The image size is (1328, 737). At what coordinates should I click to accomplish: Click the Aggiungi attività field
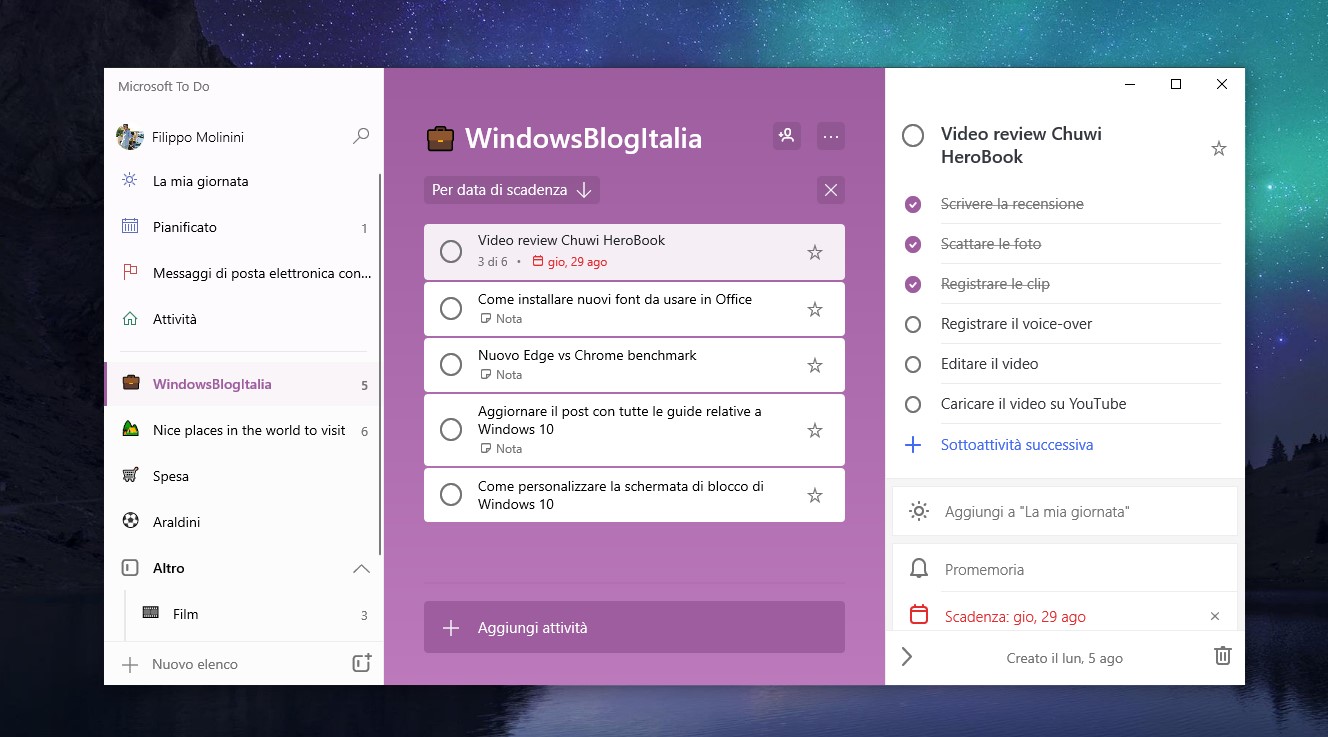tap(634, 627)
